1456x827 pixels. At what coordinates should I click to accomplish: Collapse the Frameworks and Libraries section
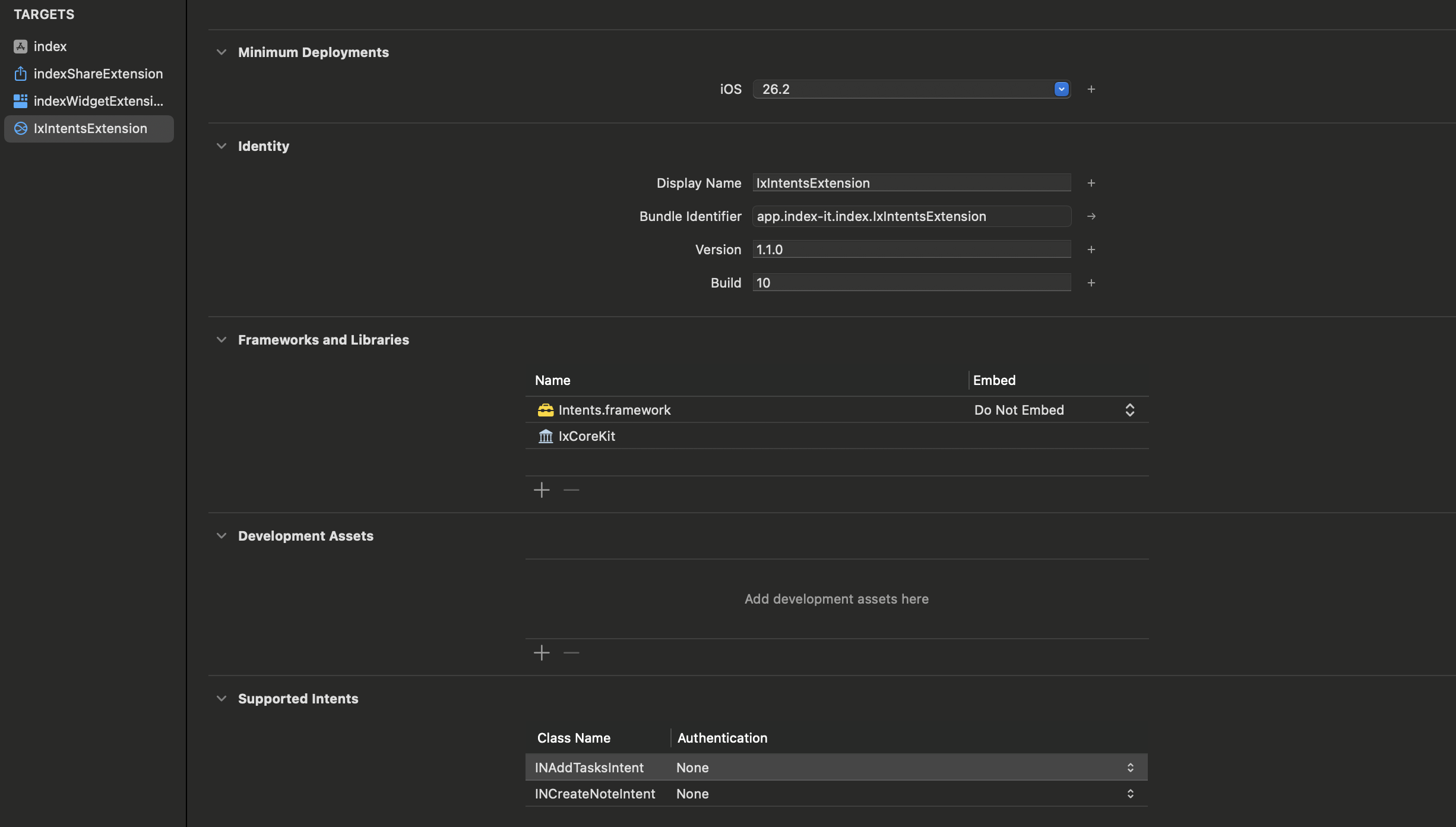(x=221, y=340)
